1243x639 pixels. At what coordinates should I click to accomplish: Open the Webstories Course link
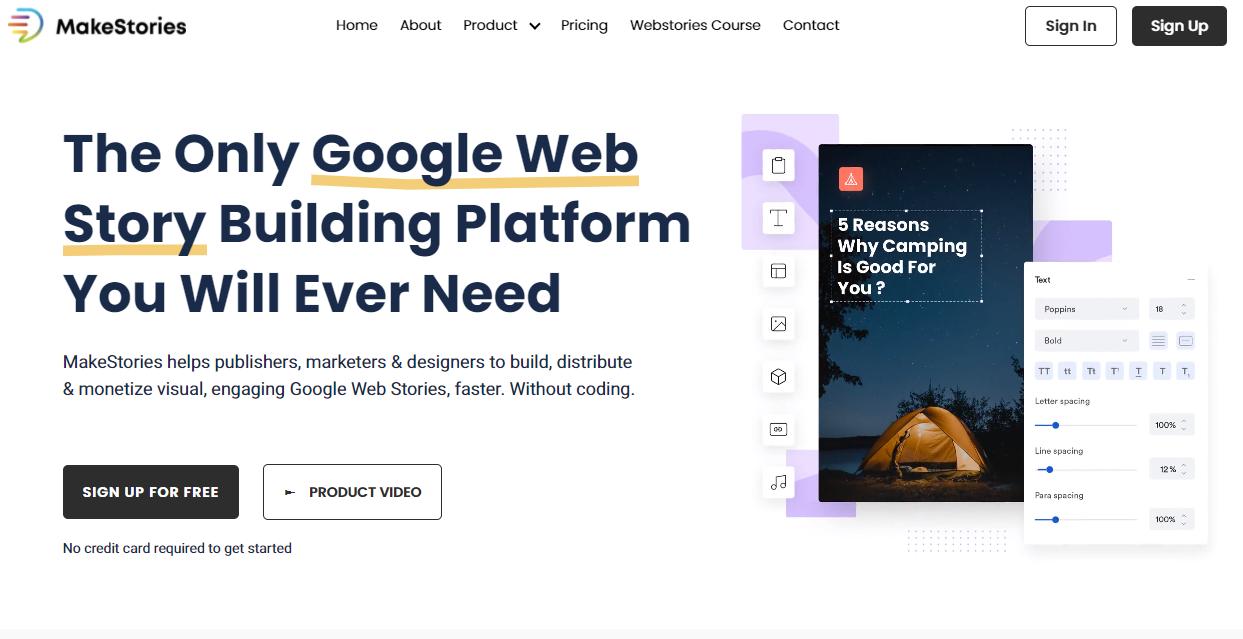pyautogui.click(x=695, y=25)
